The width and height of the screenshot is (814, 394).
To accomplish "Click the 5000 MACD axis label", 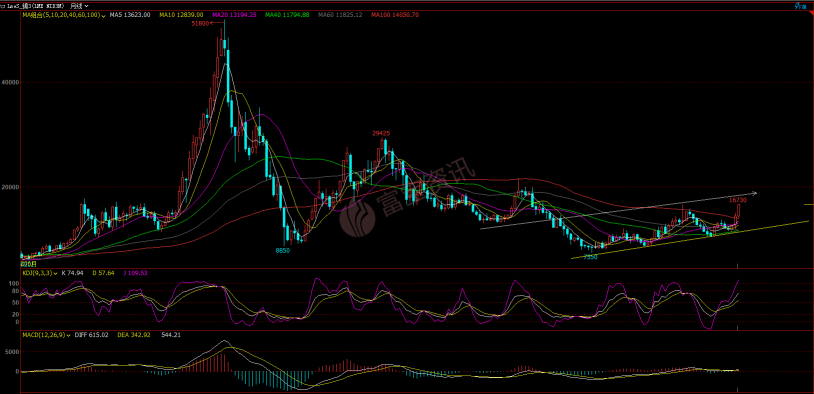I will click(13, 351).
